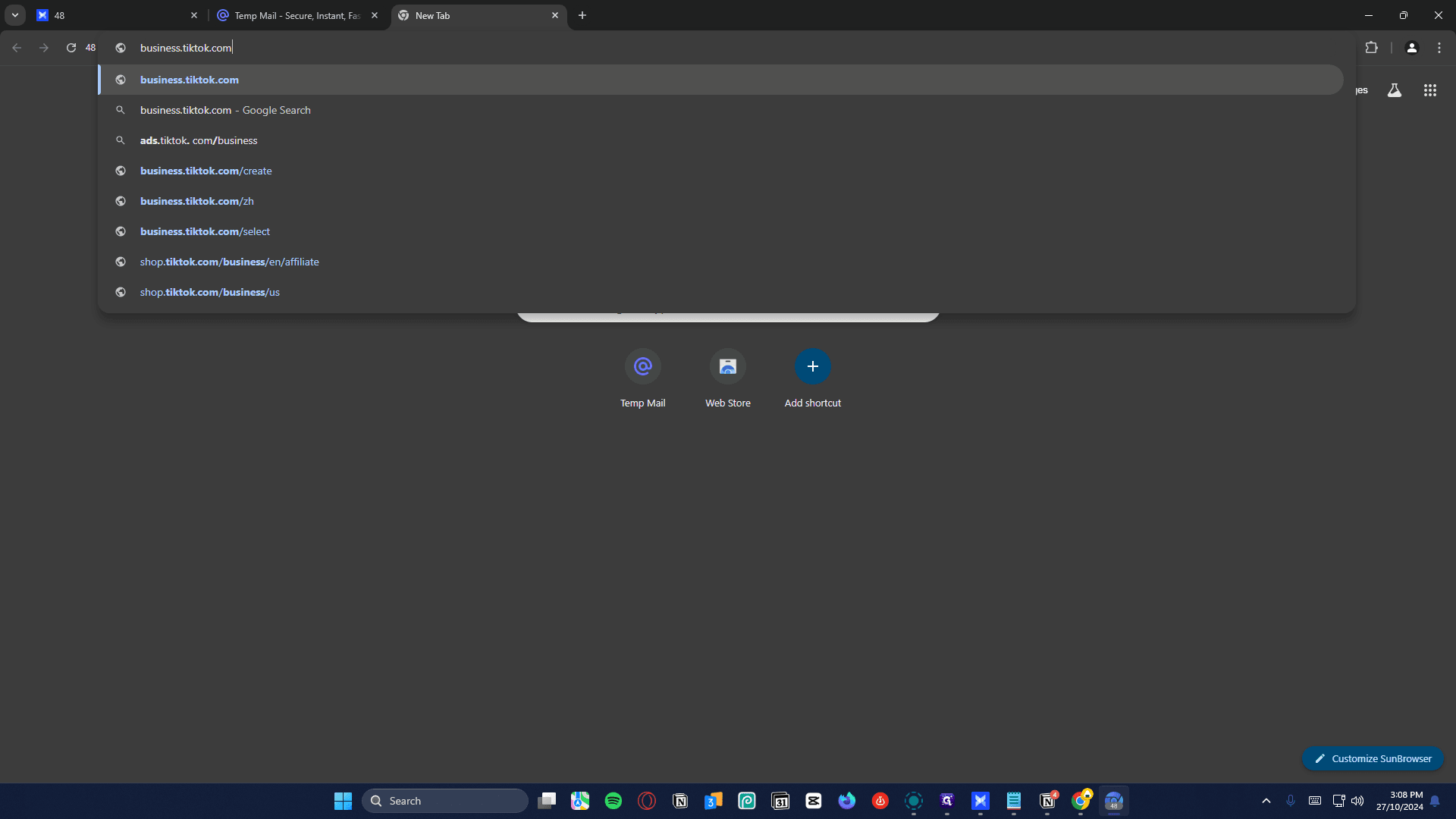1456x819 pixels.
Task: Open the SunBrowser 48 taskbar icon
Action: pyautogui.click(x=1114, y=801)
